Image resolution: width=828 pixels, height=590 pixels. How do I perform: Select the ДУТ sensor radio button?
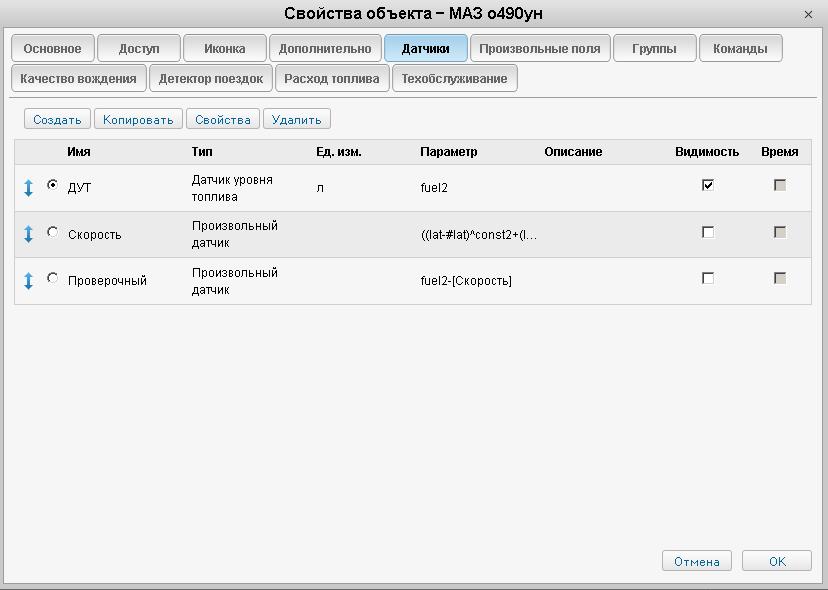[53, 185]
